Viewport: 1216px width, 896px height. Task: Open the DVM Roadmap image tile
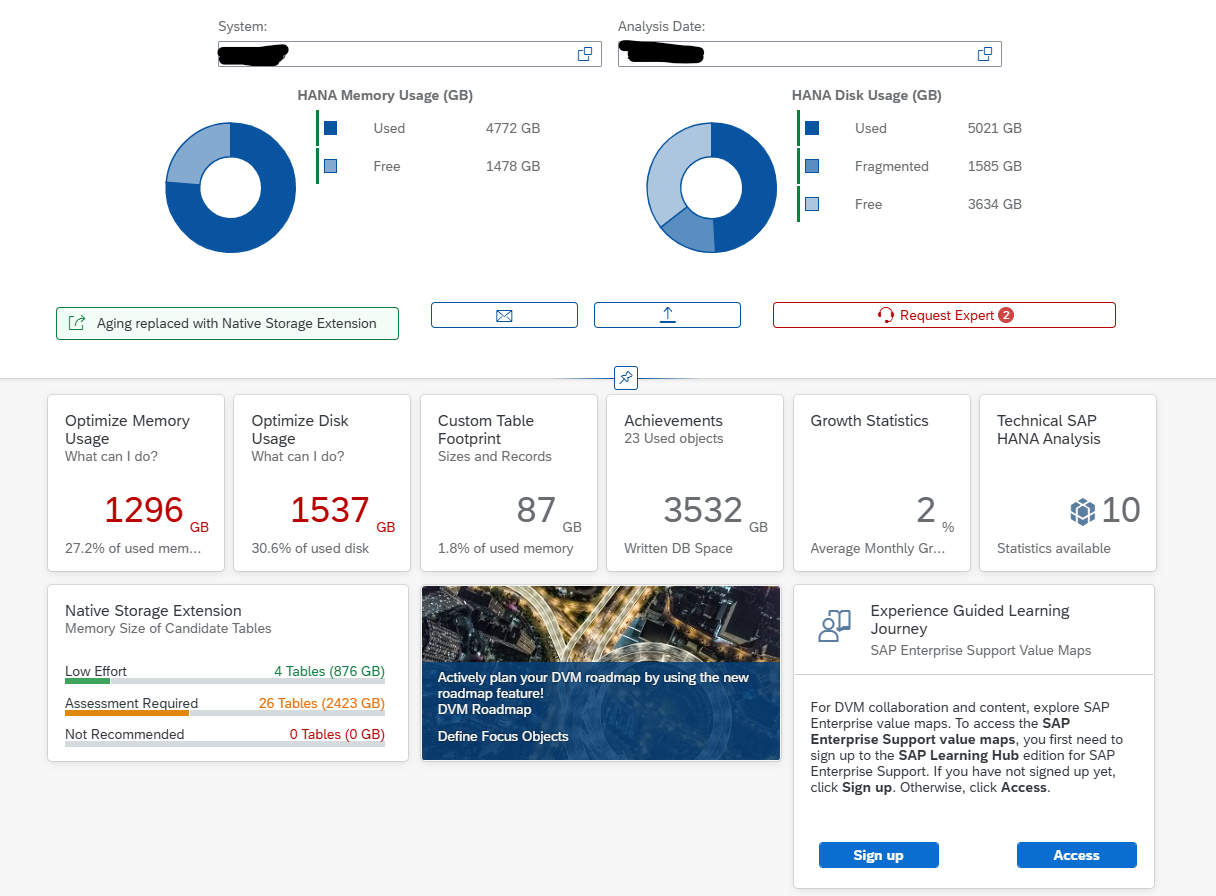[x=601, y=673]
